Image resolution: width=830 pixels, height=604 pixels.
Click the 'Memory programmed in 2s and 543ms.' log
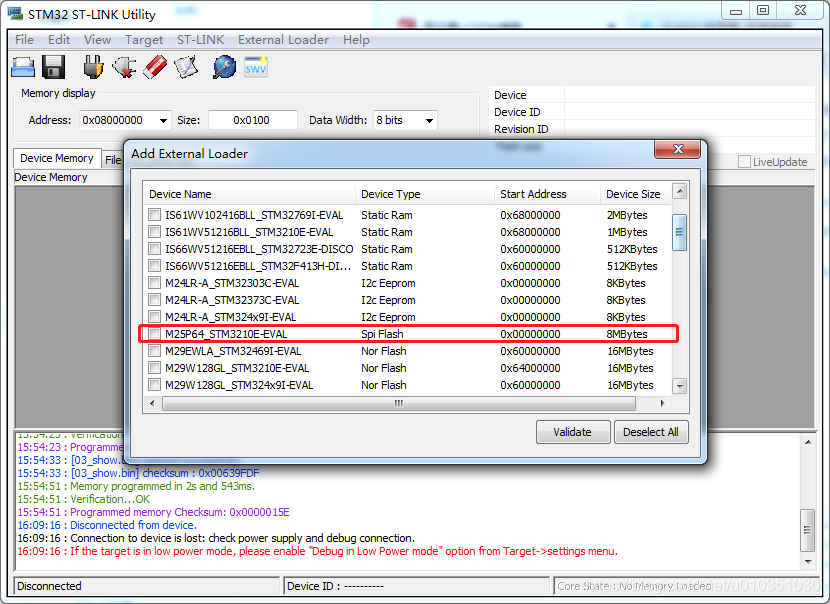(136, 486)
